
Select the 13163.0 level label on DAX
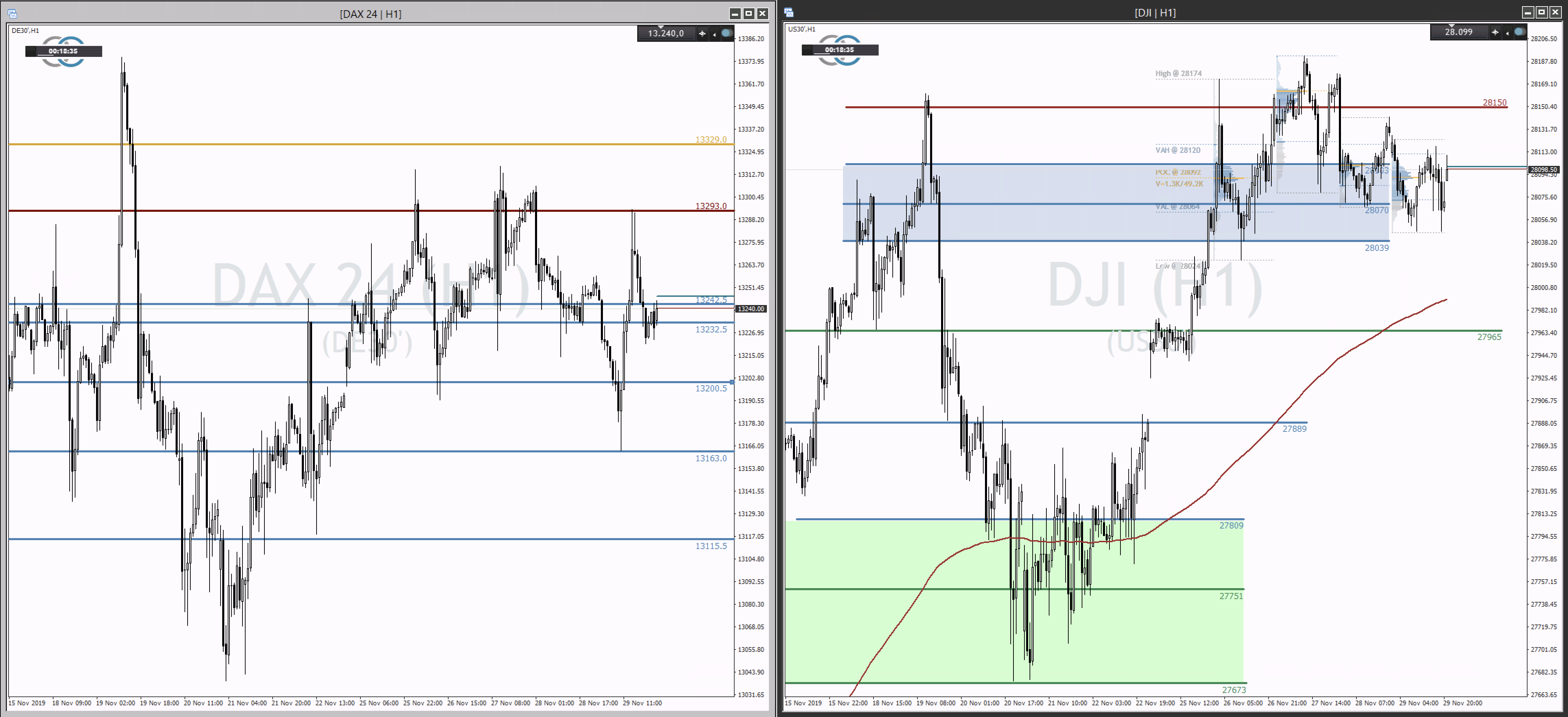[711, 459]
